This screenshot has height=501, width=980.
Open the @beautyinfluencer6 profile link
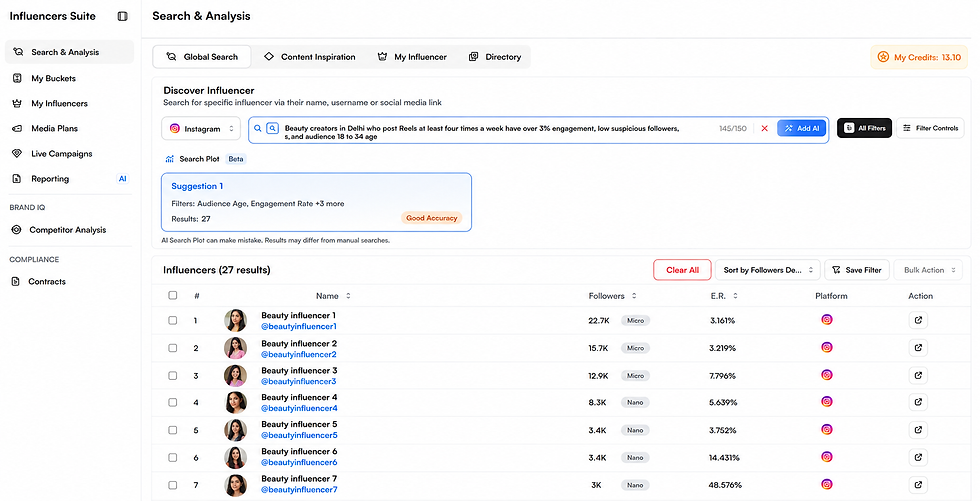pyautogui.click(x=299, y=462)
